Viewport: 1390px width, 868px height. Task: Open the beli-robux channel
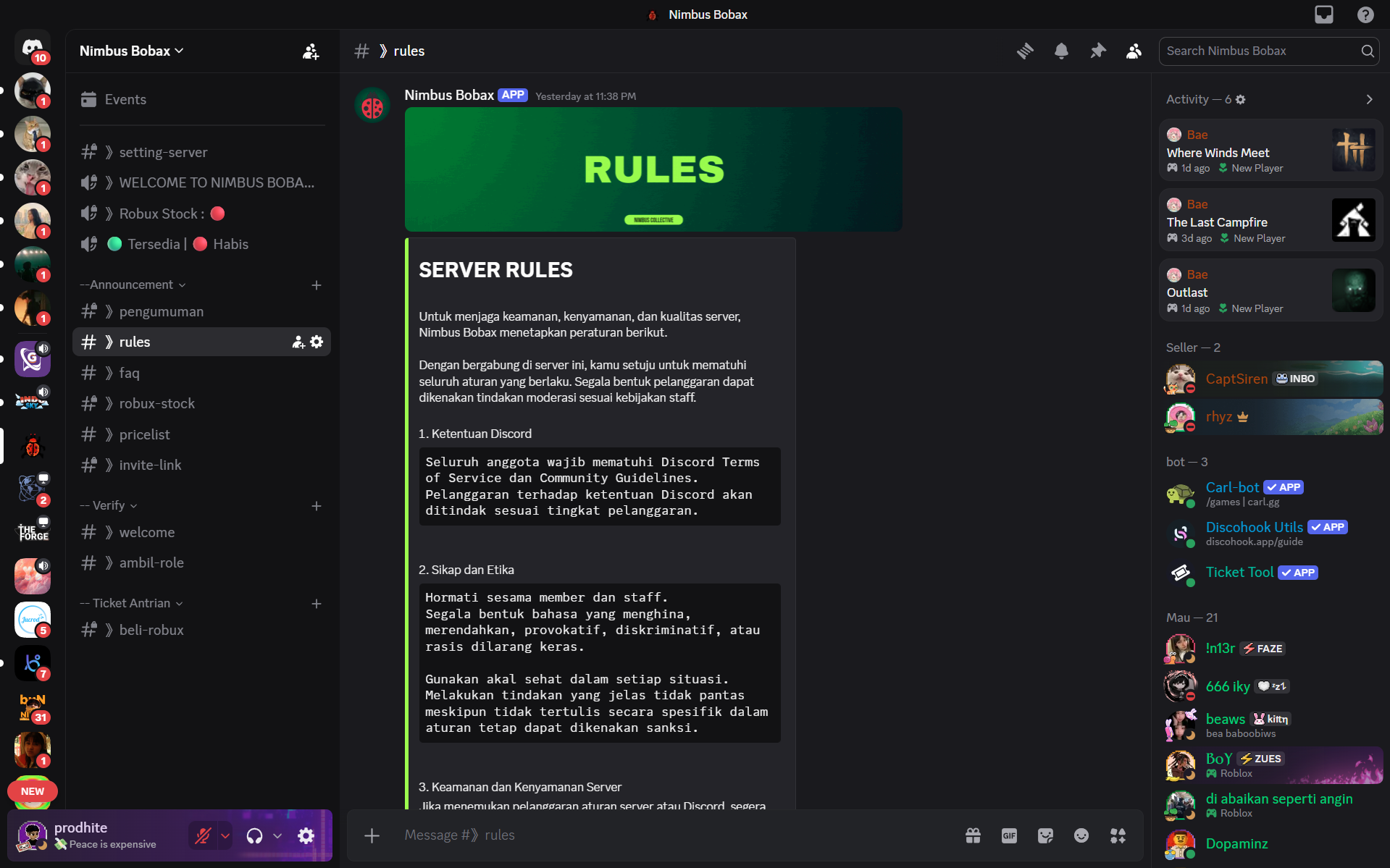click(x=201, y=630)
